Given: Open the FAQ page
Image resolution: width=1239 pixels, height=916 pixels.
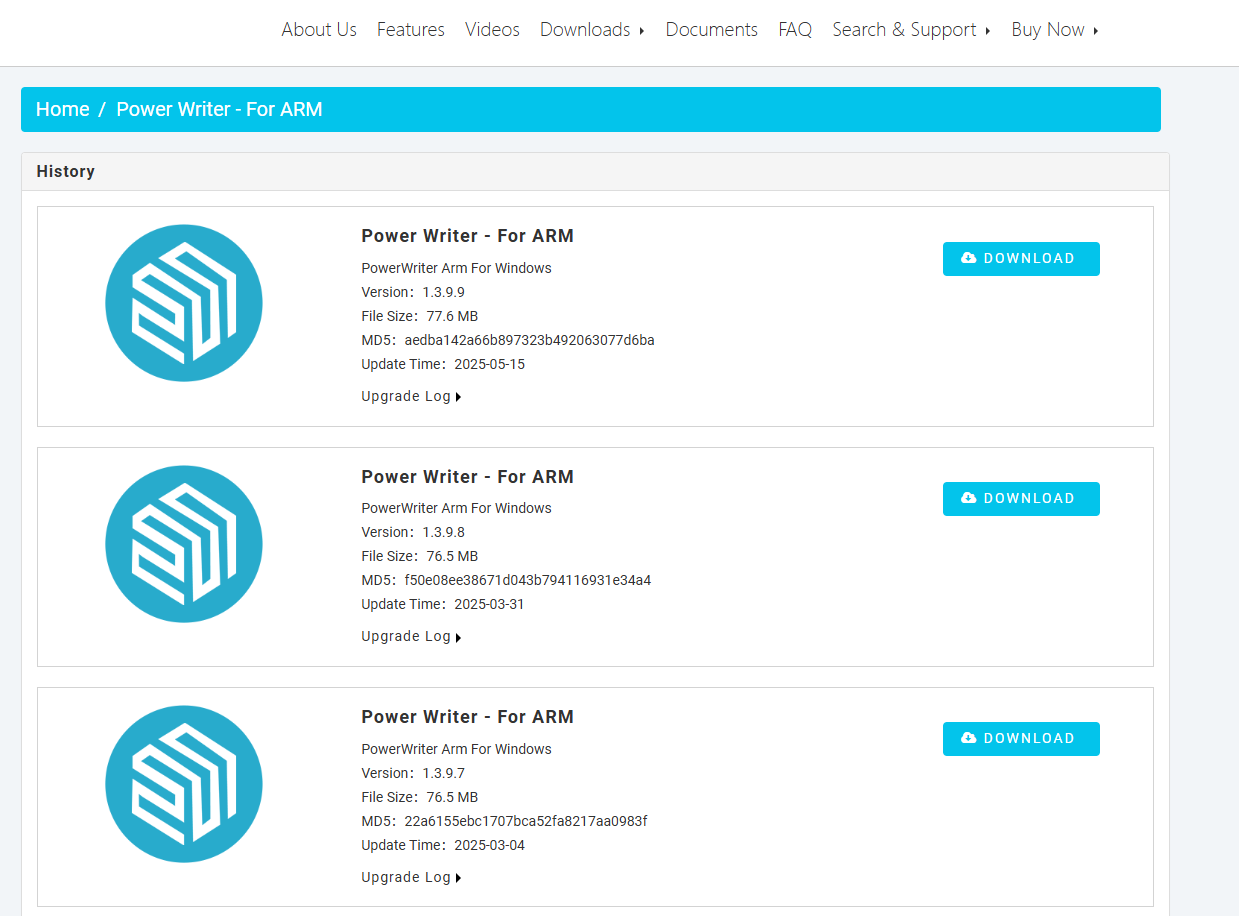Looking at the screenshot, I should click(x=795, y=30).
